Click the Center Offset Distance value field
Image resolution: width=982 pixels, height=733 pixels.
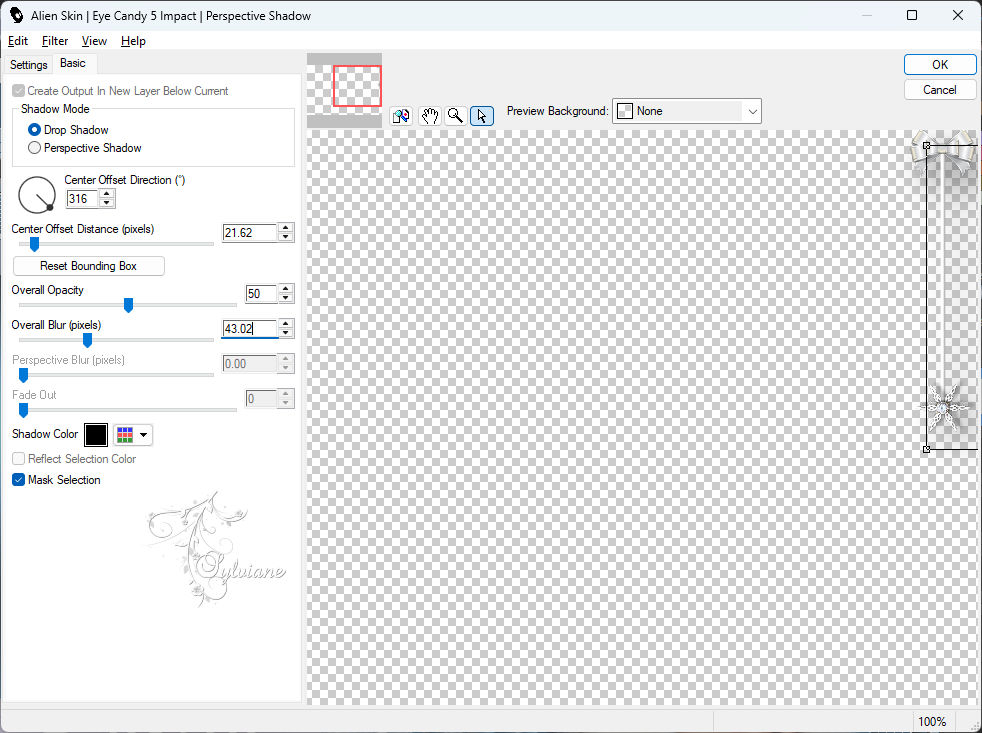(250, 232)
